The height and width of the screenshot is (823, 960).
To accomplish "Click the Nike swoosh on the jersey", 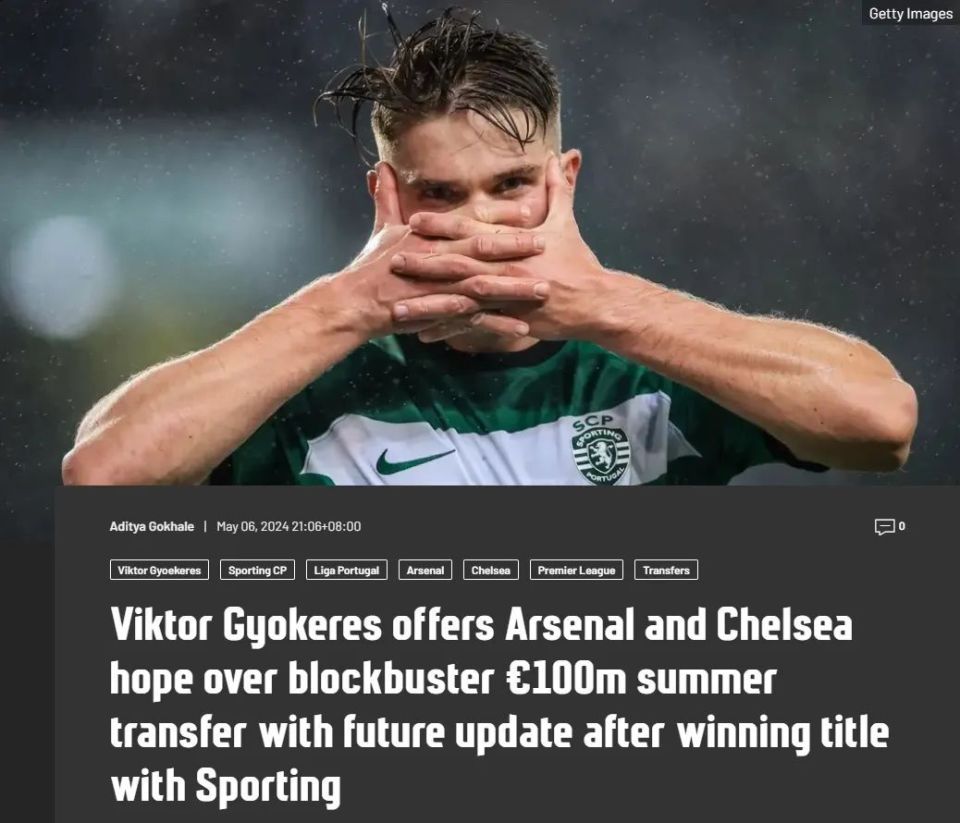I will click(414, 460).
